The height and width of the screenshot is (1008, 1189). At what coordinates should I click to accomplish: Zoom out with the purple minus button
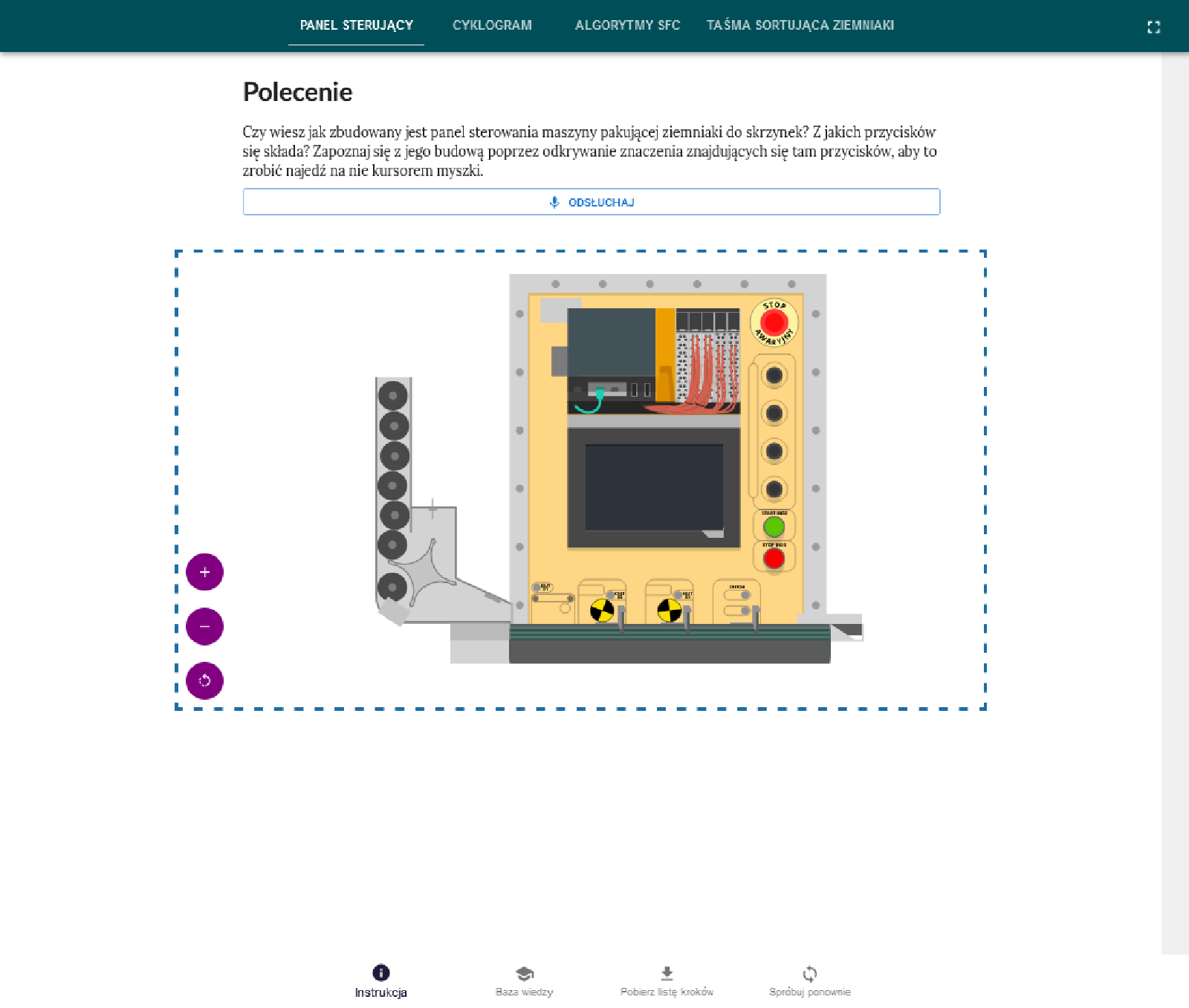pos(204,626)
